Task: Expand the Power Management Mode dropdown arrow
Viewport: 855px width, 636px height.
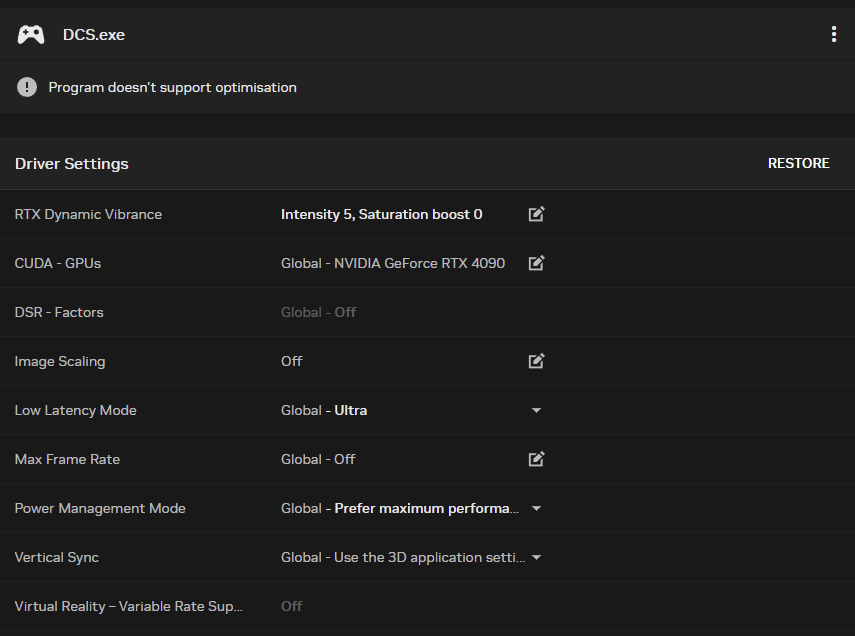Action: tap(537, 508)
